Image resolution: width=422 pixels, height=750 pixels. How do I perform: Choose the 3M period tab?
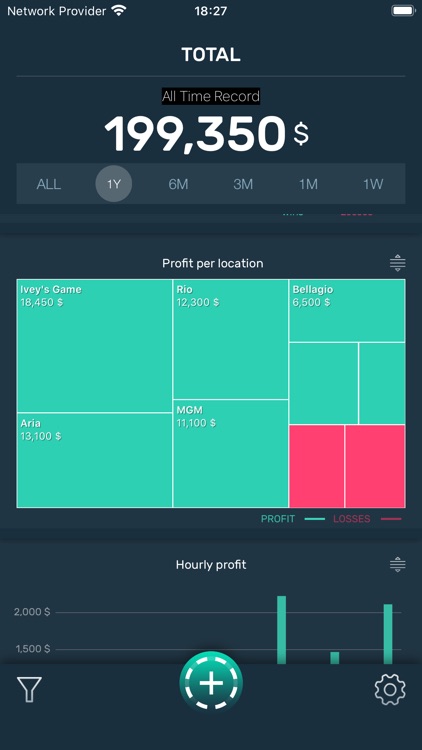coord(243,184)
